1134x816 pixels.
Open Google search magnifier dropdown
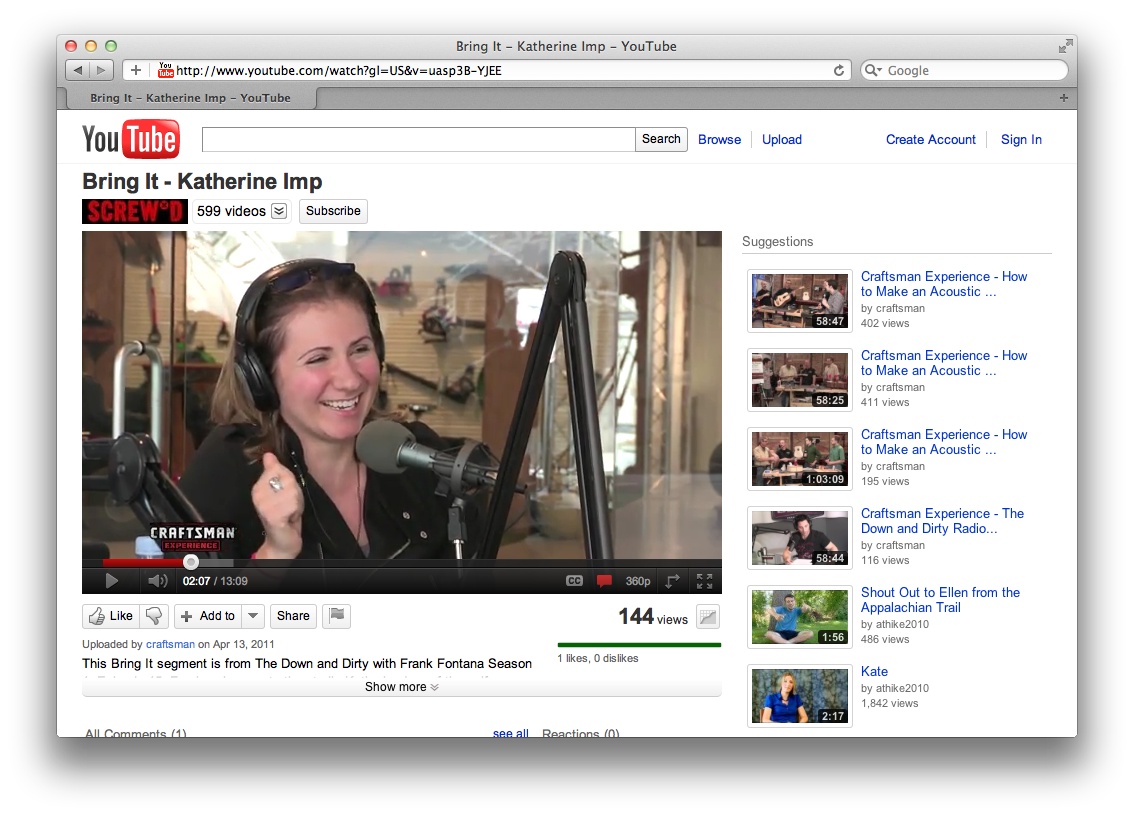click(873, 70)
